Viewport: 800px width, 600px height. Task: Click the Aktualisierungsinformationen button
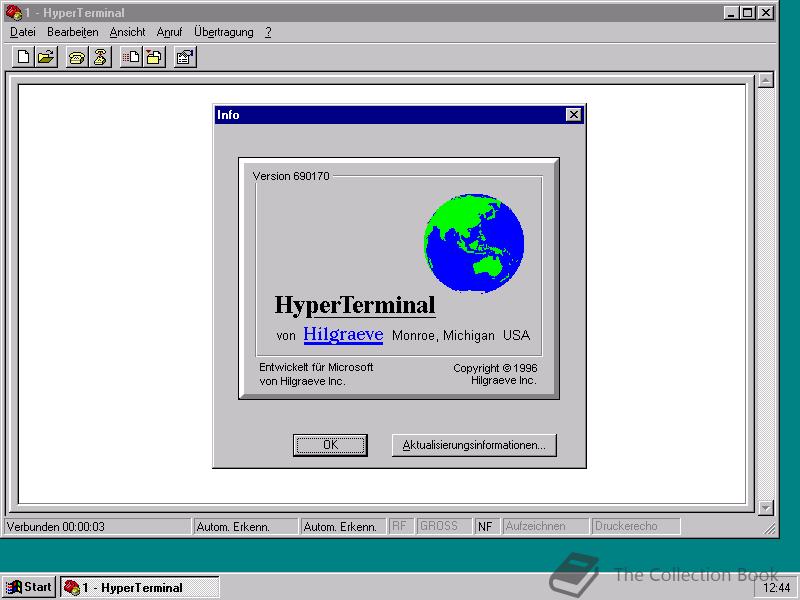pyautogui.click(x=474, y=445)
